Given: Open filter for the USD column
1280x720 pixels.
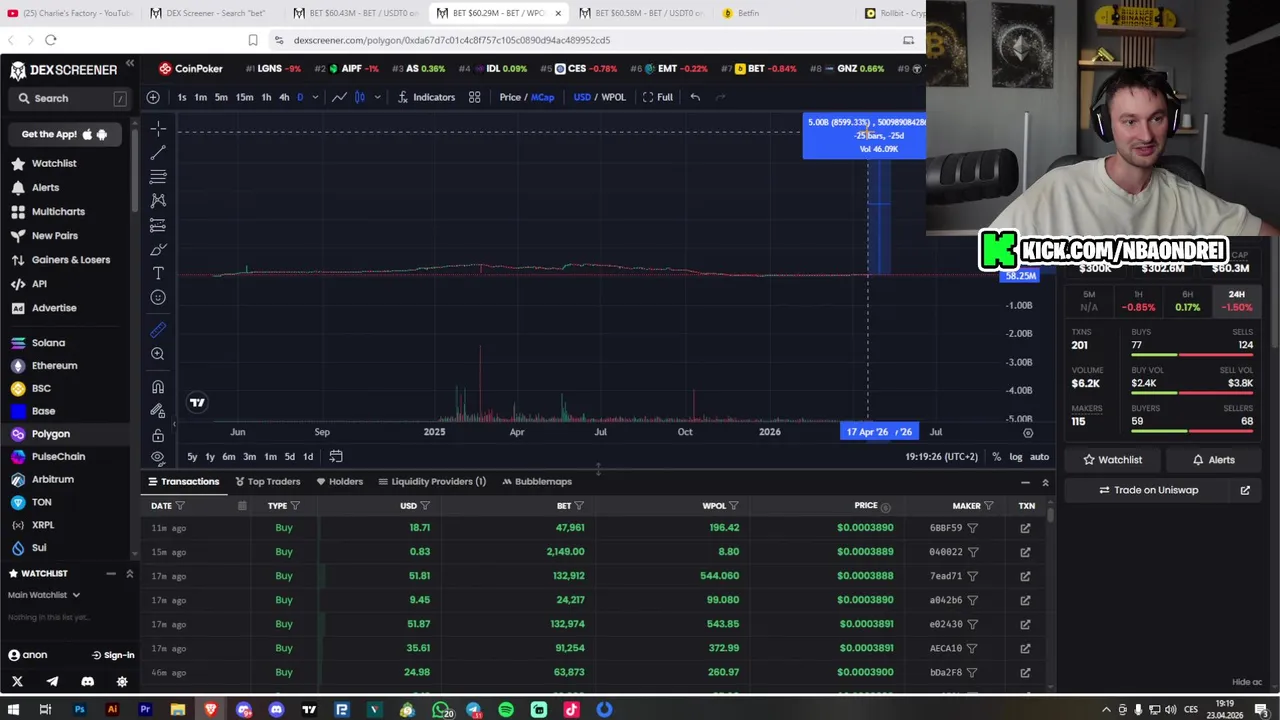Looking at the screenshot, I should coord(425,506).
